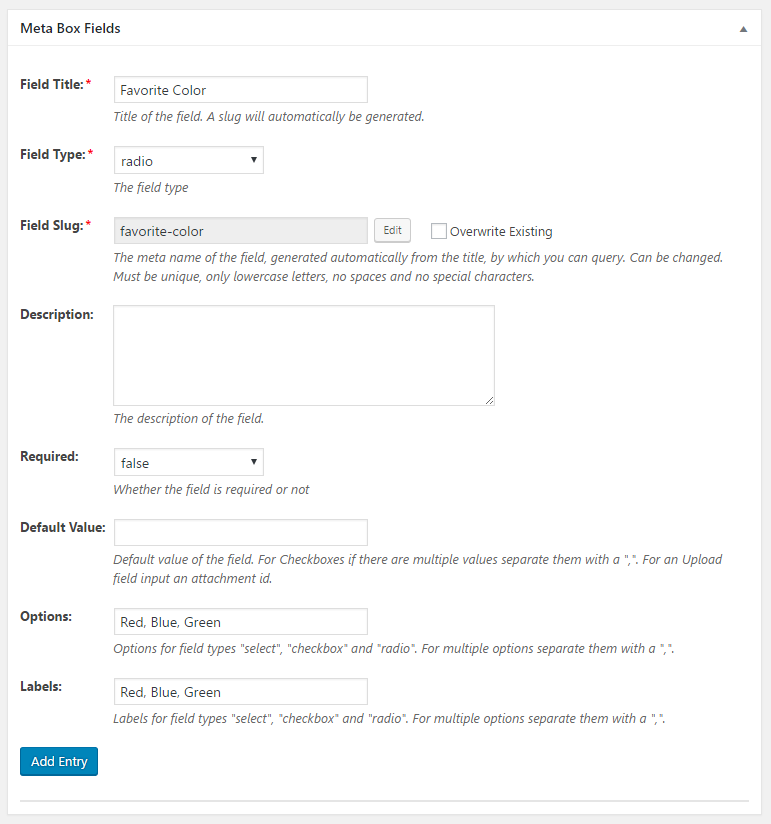Focus the Field Title input with Favorite Color
Screen dimensions: 771x824
coord(241,90)
